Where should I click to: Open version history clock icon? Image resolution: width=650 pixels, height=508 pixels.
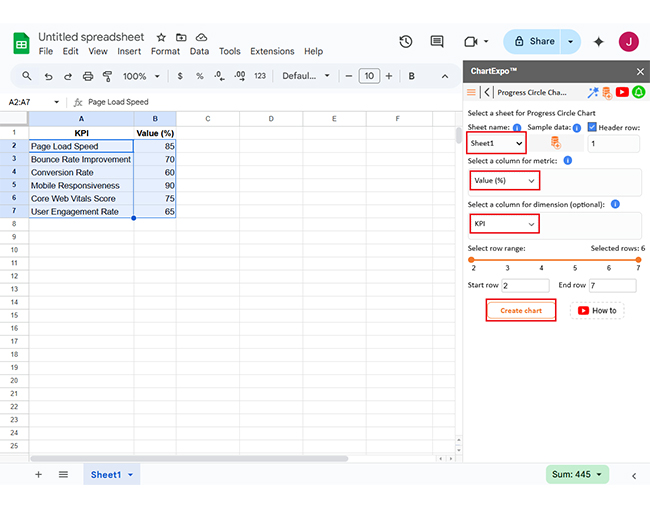405,41
